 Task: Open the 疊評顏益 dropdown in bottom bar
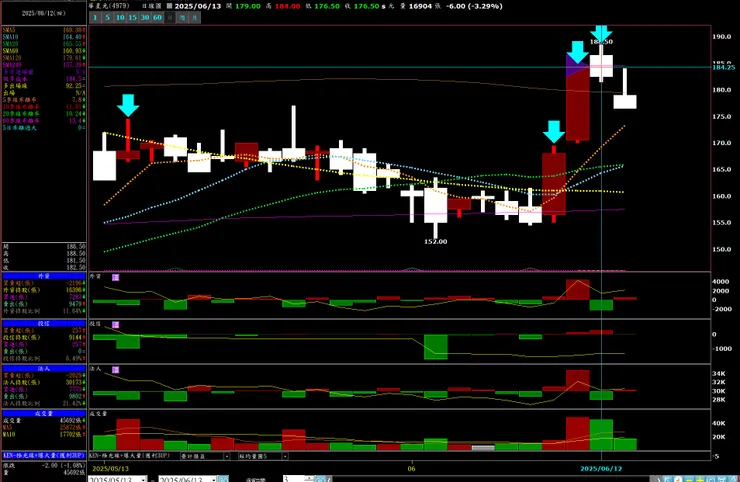227,457
